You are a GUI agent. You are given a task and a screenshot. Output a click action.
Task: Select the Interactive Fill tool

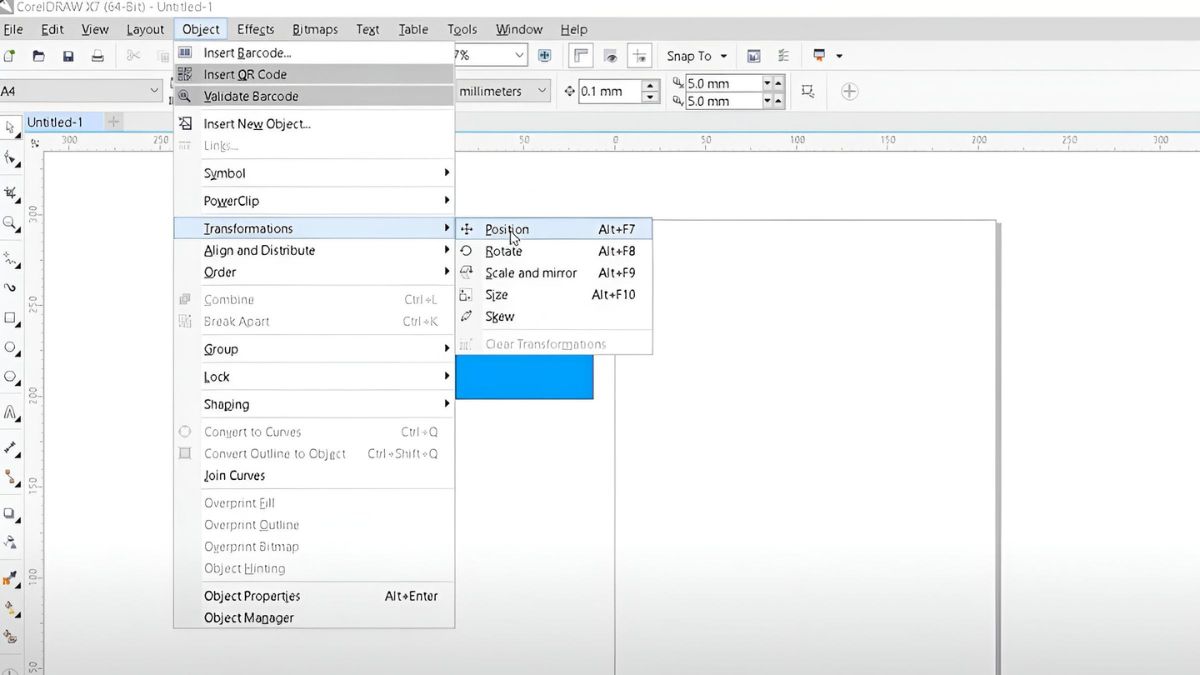(x=10, y=608)
